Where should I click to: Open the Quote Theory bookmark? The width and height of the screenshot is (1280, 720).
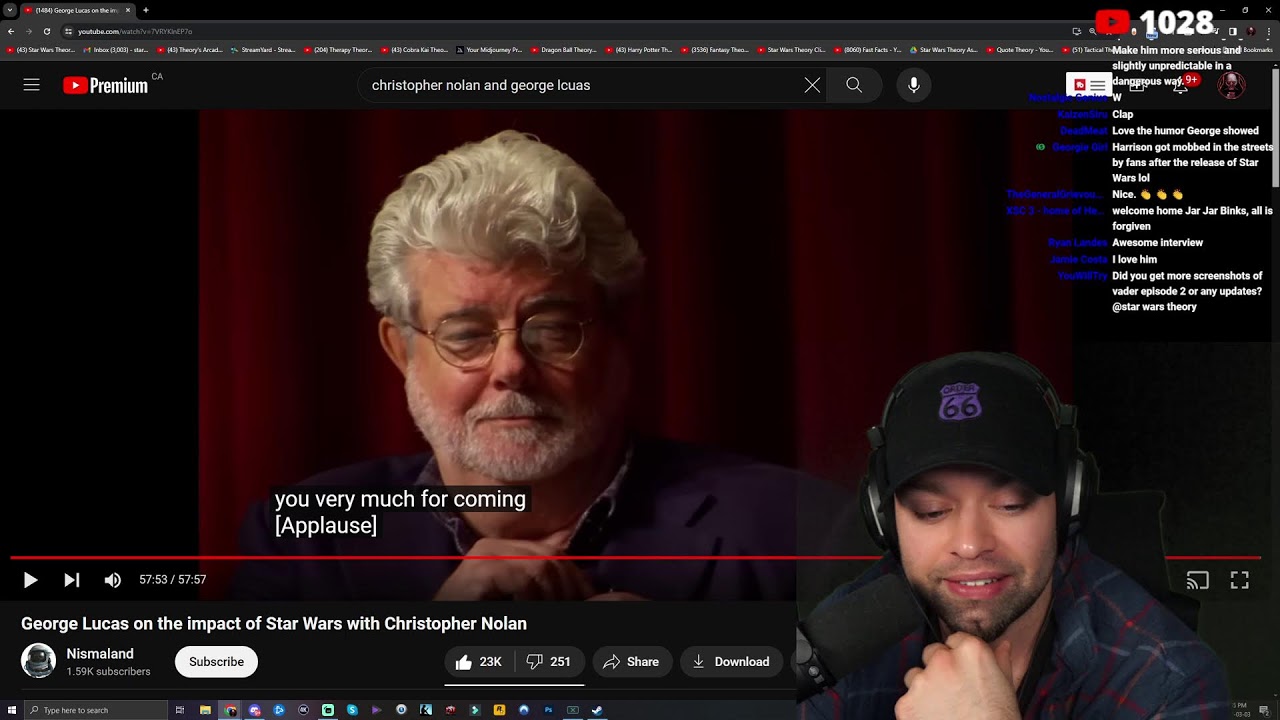[x=1018, y=50]
